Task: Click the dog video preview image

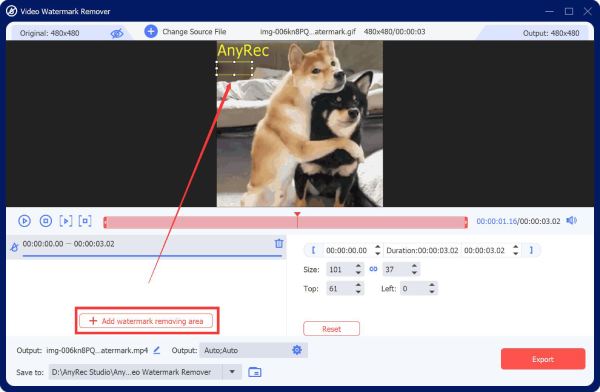Action: [300, 124]
